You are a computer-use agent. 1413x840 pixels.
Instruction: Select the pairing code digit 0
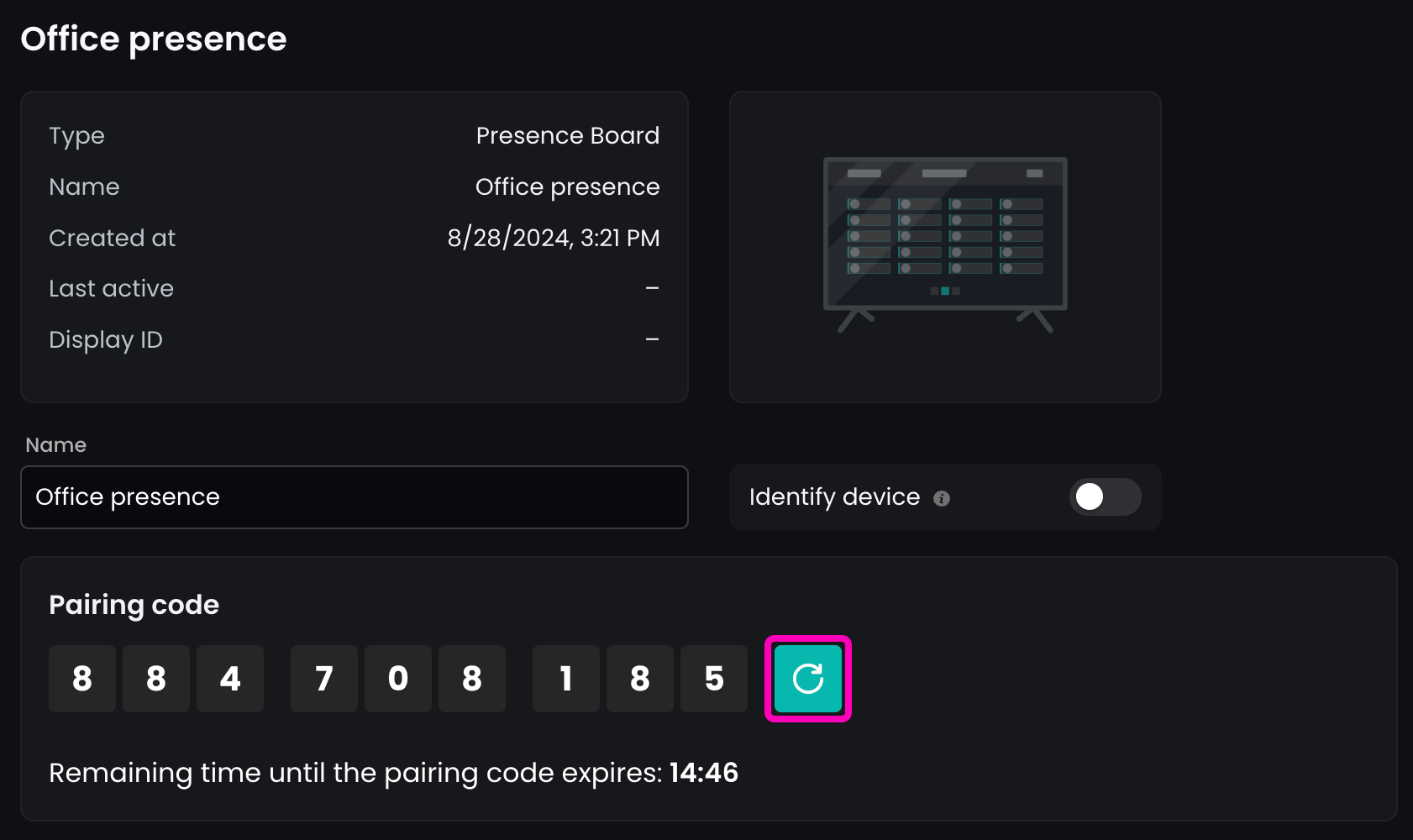(398, 679)
